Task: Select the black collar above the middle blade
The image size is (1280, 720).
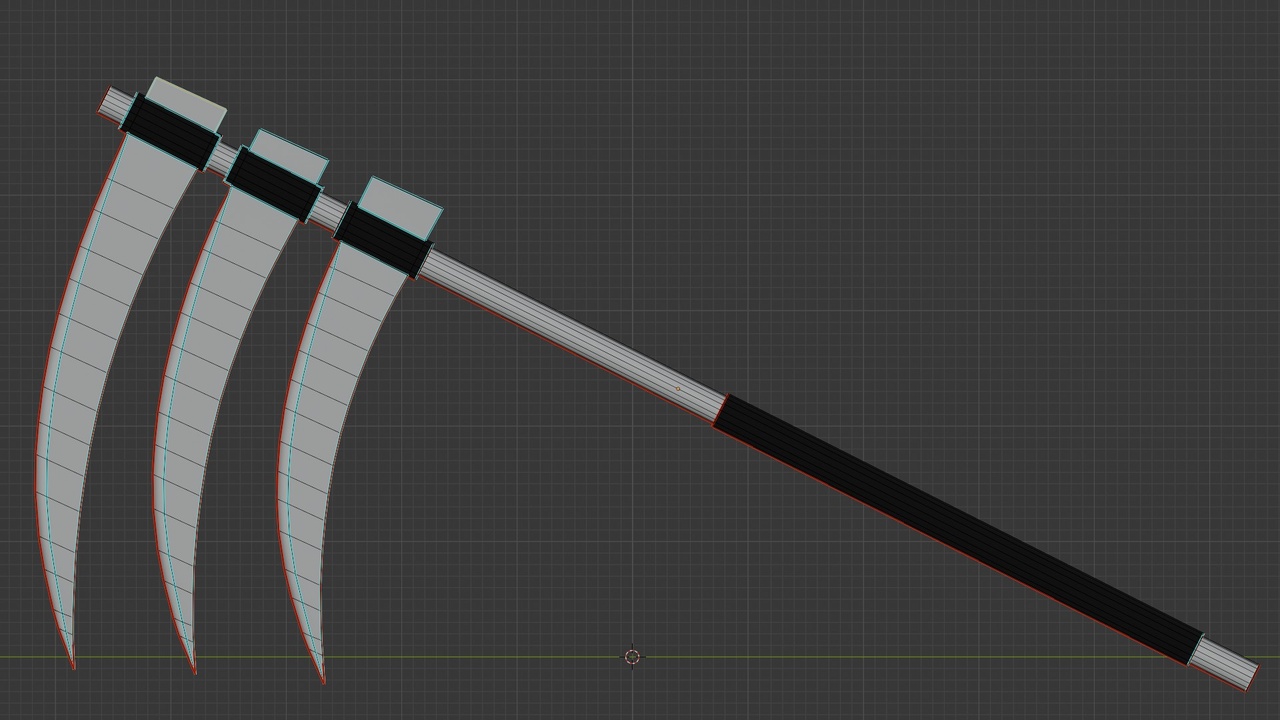Action: (x=274, y=185)
